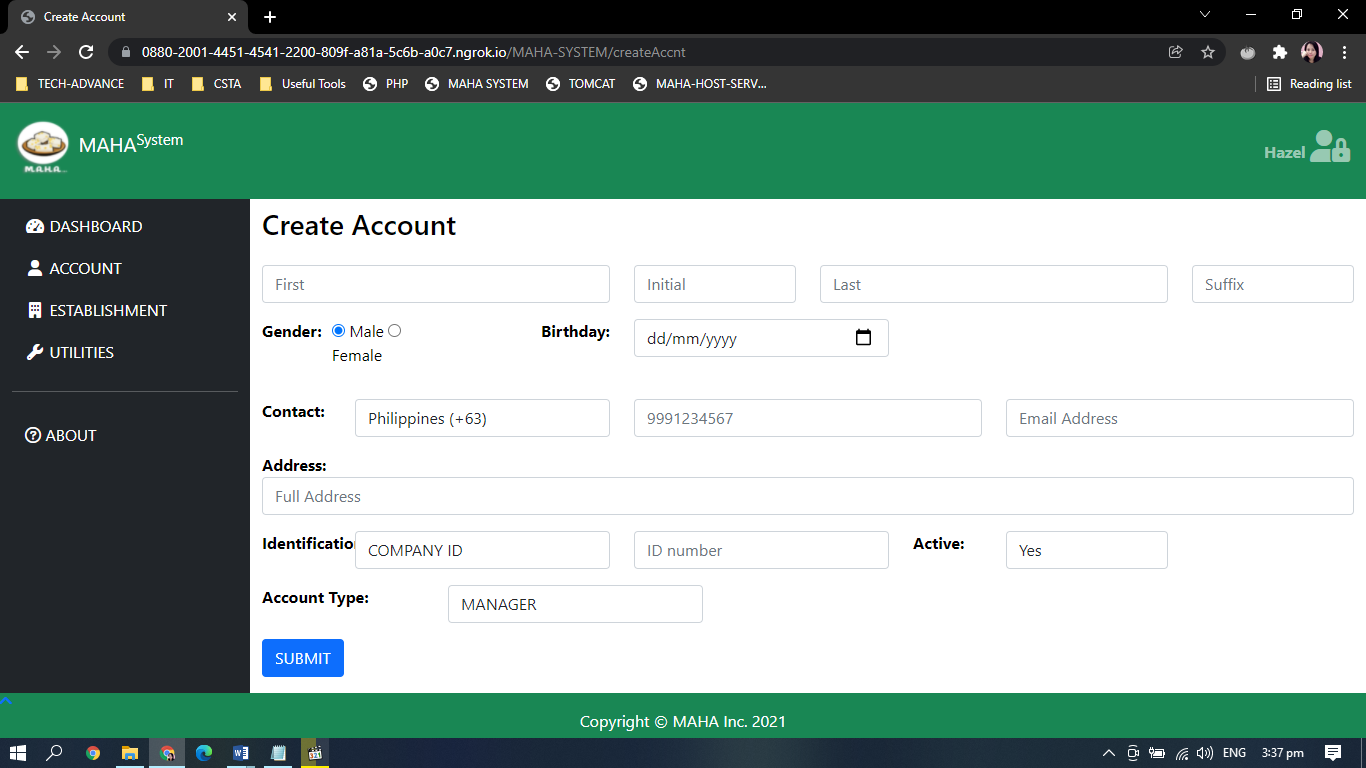Open the notification center icon
1366x768 pixels.
click(x=1333, y=753)
